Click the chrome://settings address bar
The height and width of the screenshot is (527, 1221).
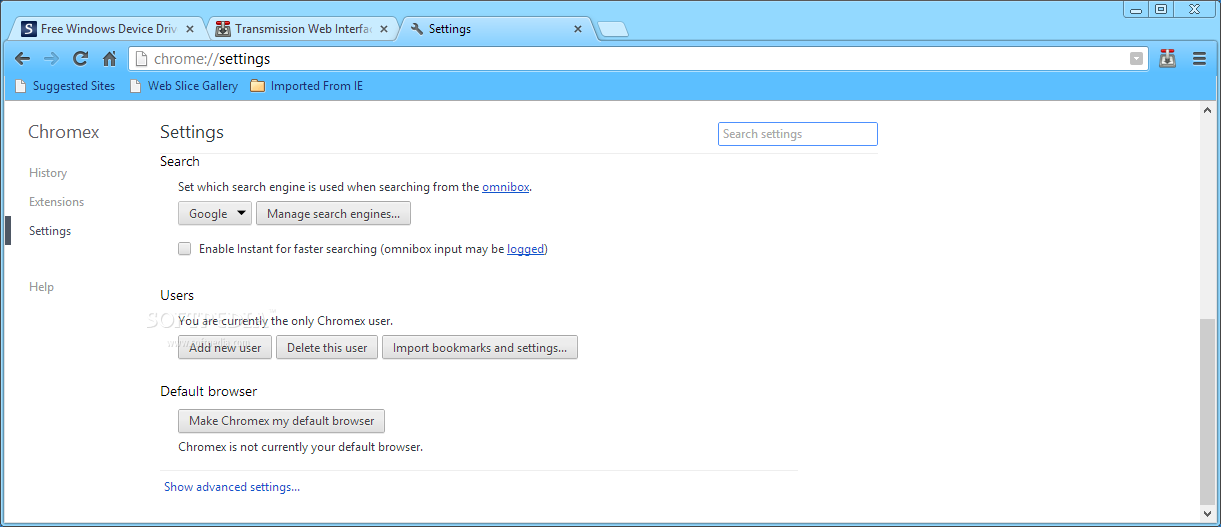[639, 59]
